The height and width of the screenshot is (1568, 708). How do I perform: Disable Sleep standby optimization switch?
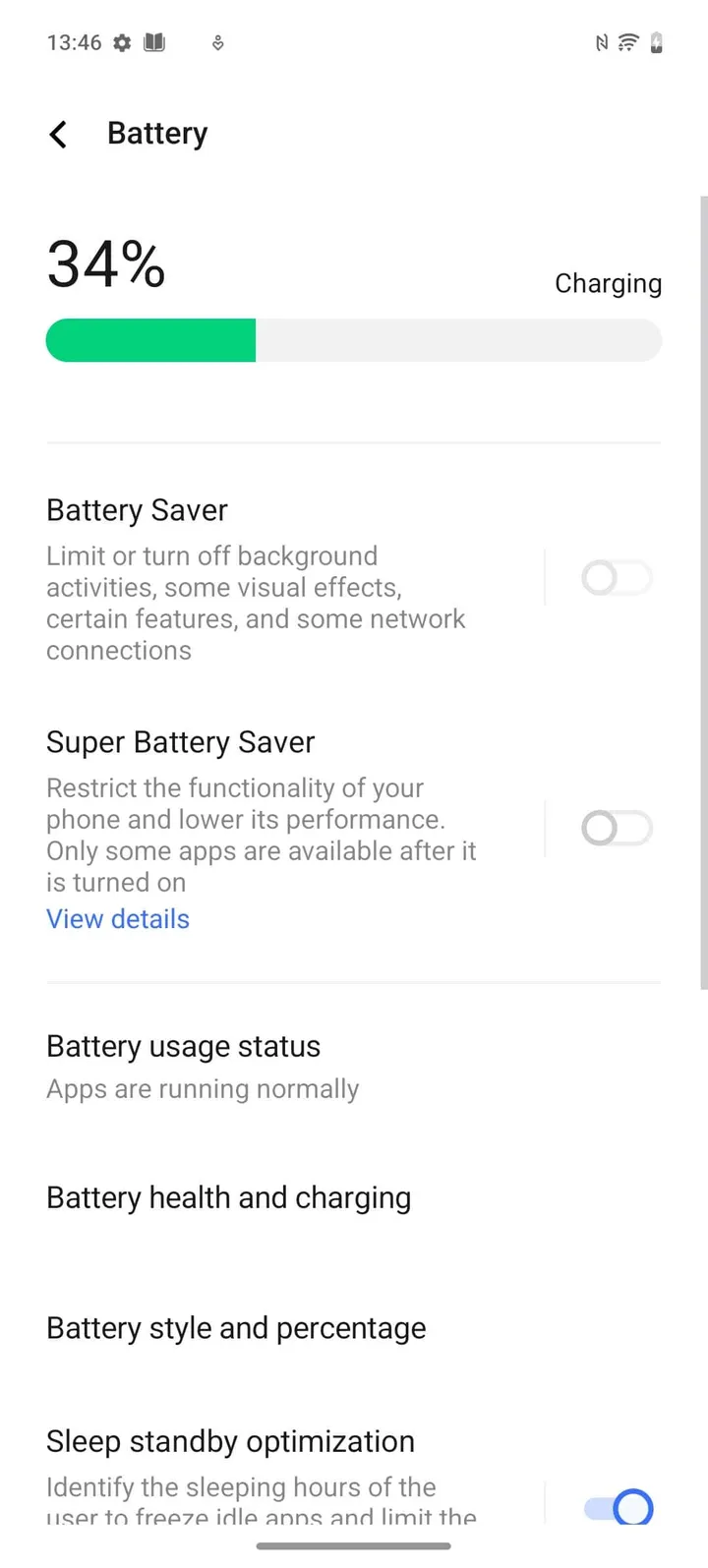(619, 1507)
